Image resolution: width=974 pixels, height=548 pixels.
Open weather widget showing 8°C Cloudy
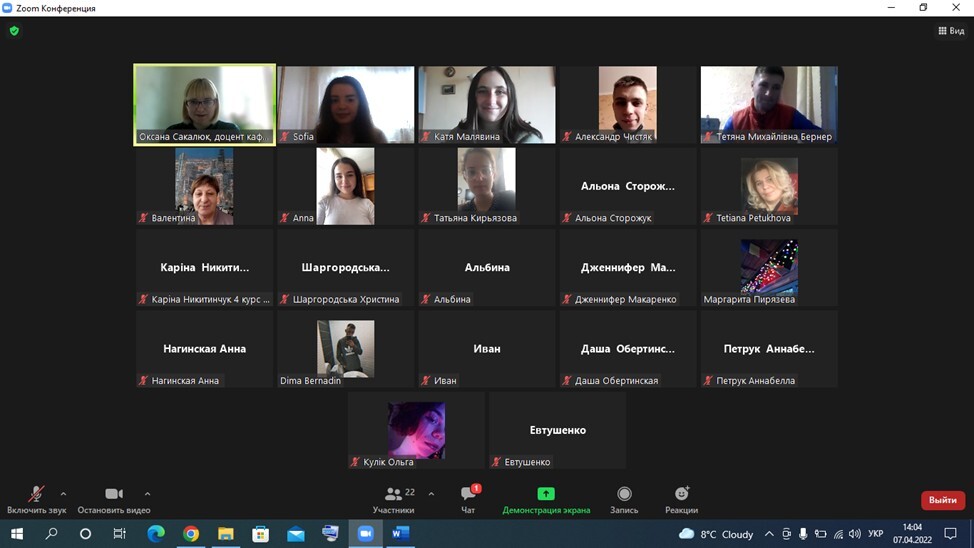pos(716,534)
